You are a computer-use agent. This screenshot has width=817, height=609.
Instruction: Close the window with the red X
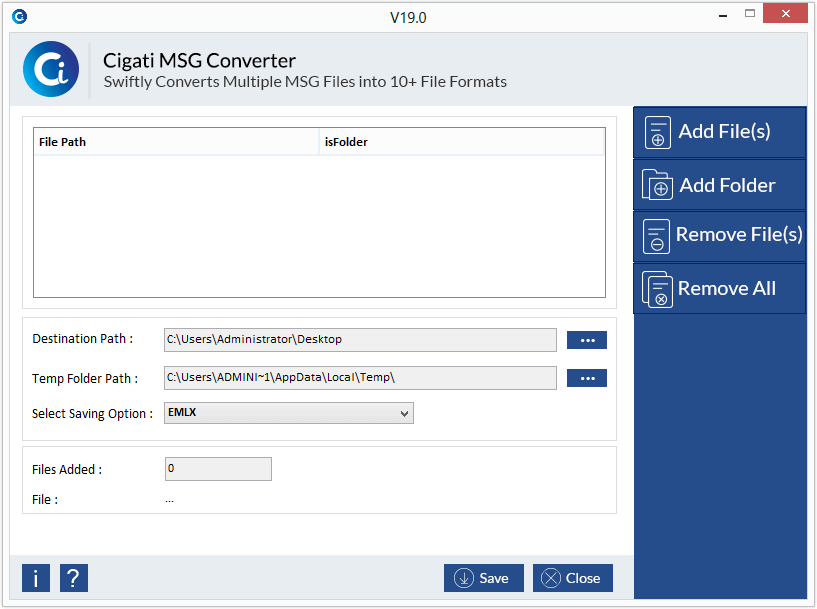[x=786, y=14]
